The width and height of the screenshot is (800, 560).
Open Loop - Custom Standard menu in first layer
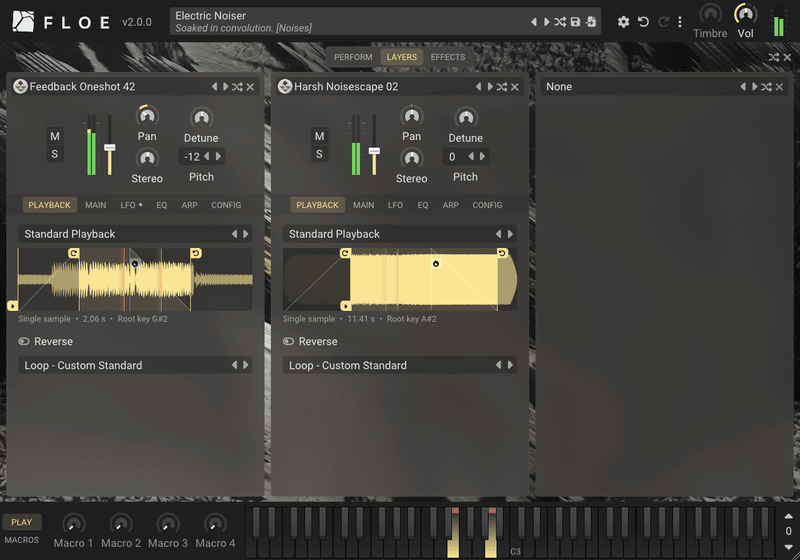click(135, 365)
